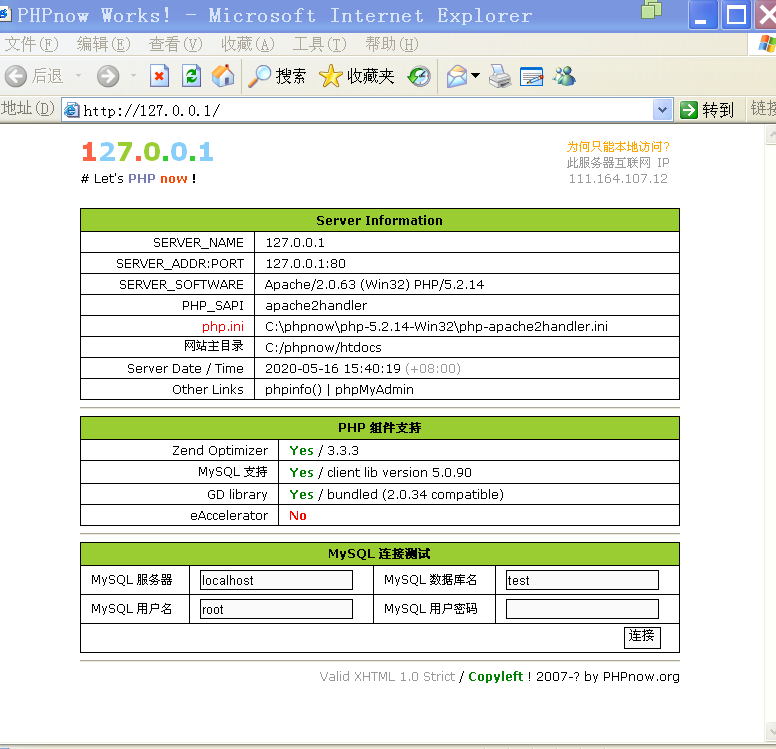Open History clock icon
The height and width of the screenshot is (749, 776).
point(419,76)
